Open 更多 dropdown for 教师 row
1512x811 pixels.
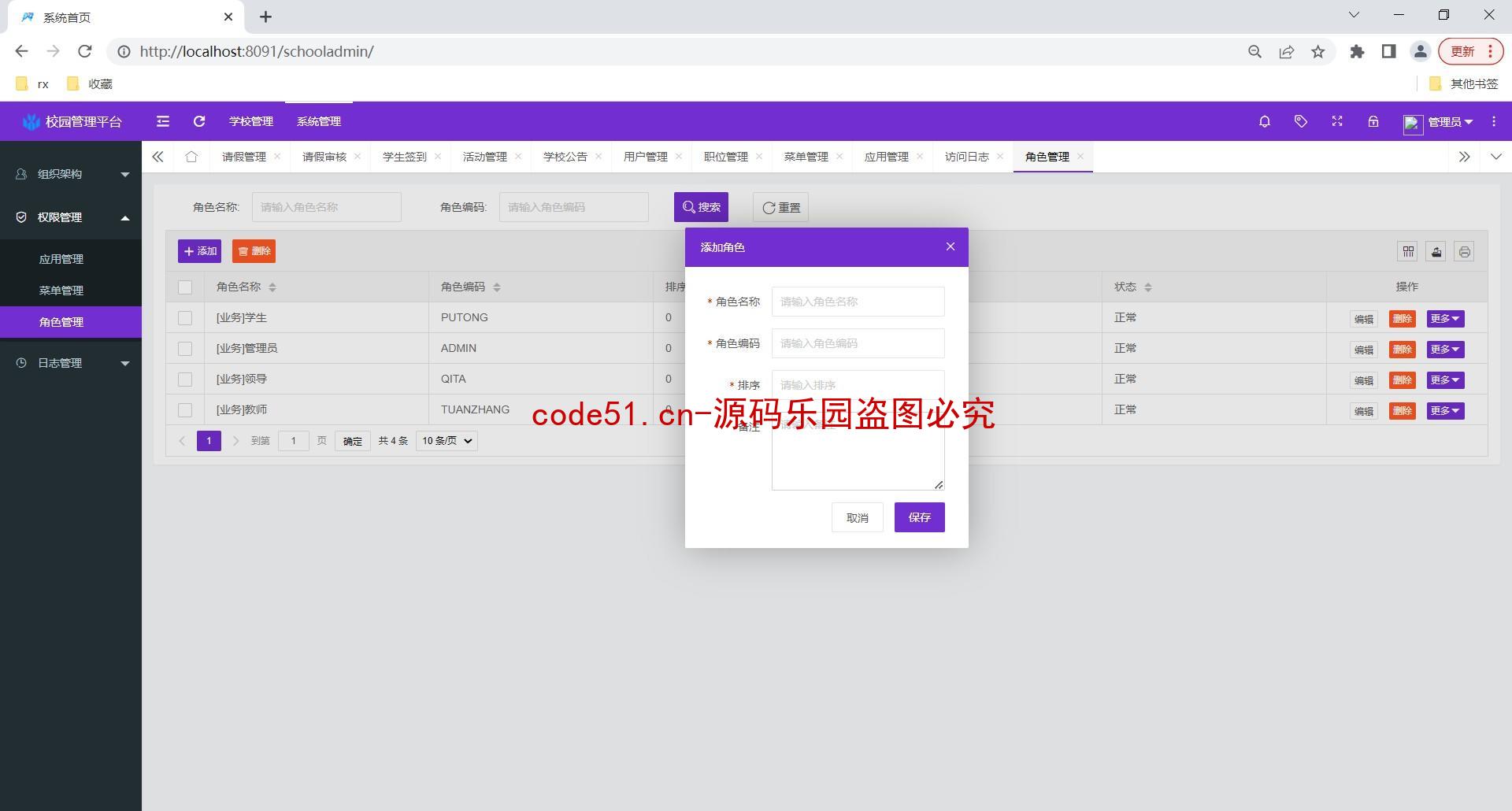coord(1445,411)
